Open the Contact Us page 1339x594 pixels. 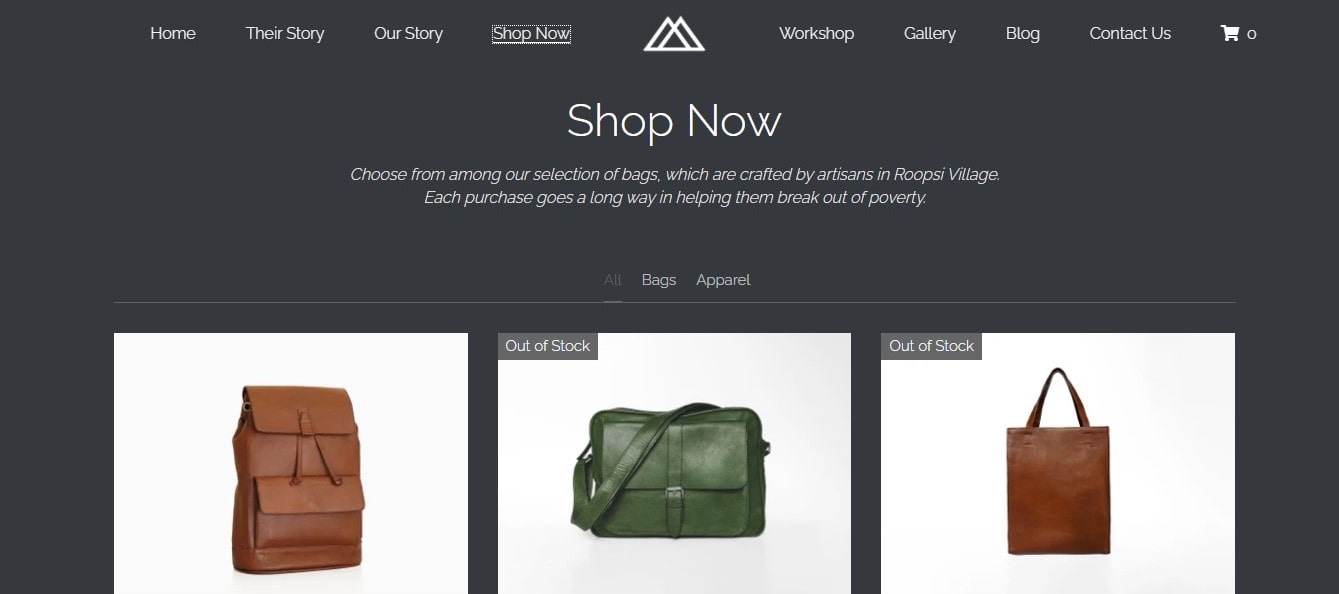coord(1130,33)
